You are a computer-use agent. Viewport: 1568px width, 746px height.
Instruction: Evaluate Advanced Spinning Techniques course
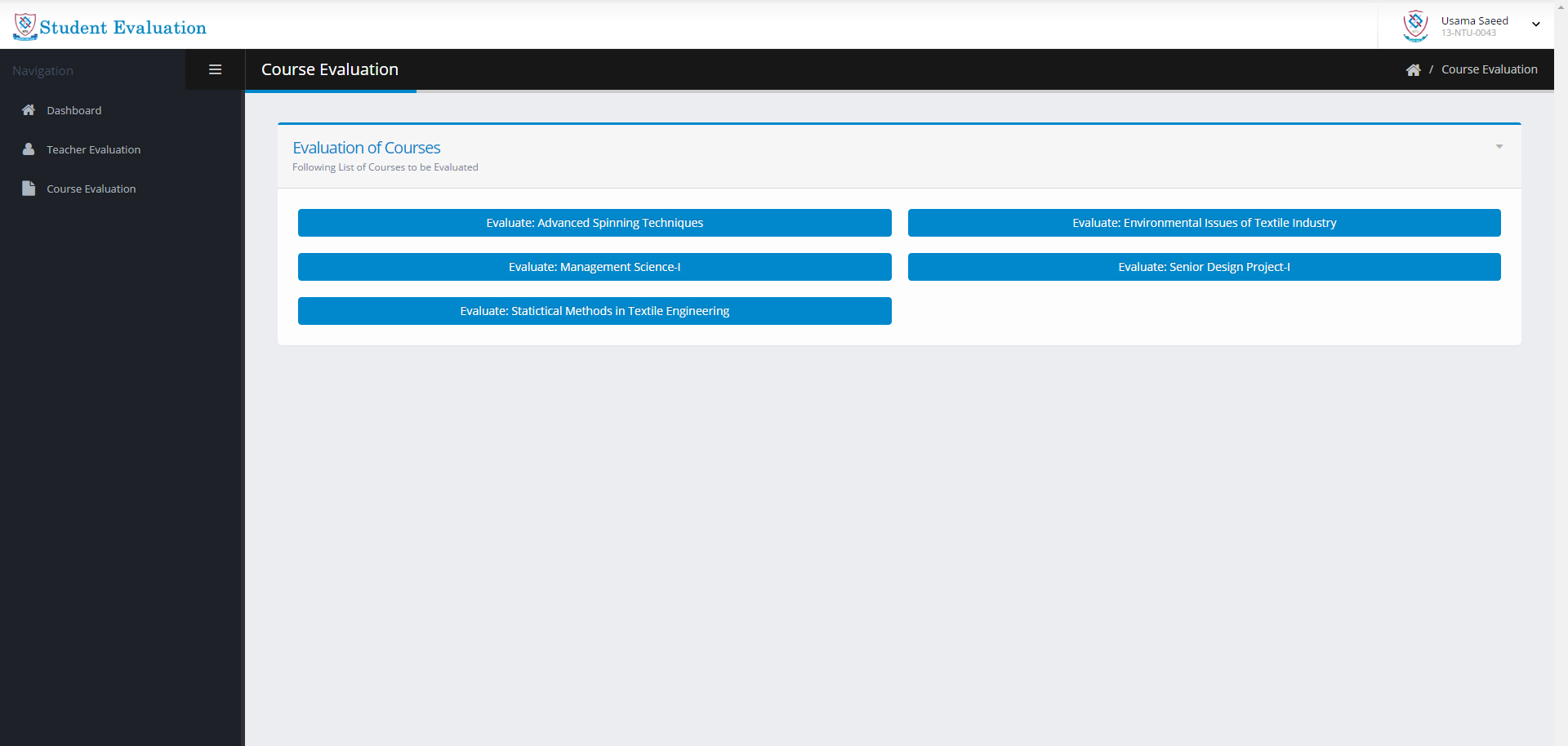point(595,223)
